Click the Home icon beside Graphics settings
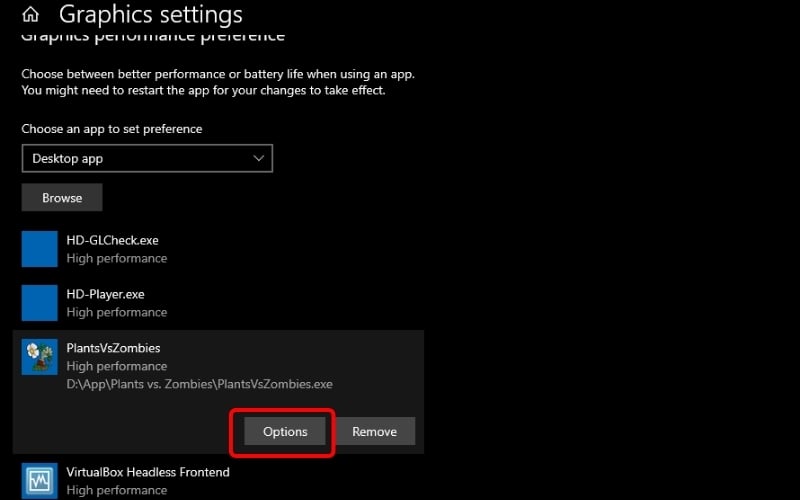 point(31,15)
